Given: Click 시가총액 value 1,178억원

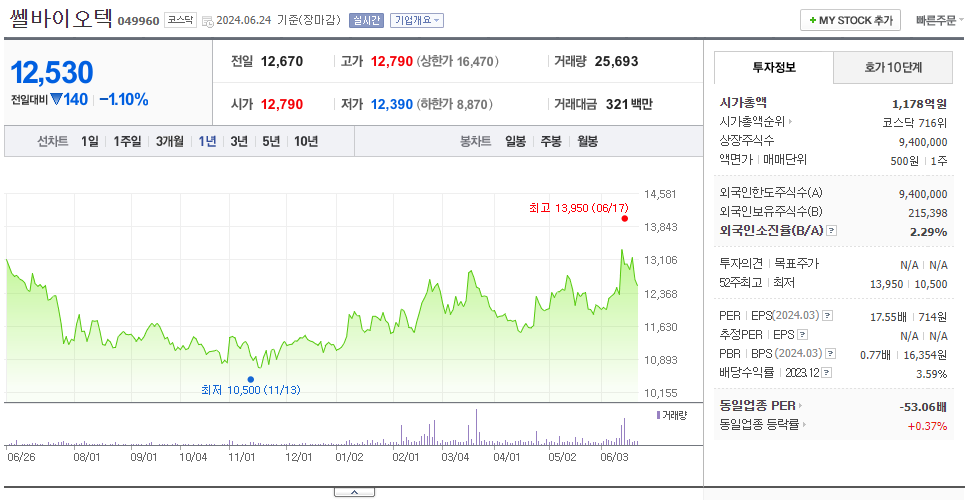Looking at the screenshot, I should tap(920, 104).
